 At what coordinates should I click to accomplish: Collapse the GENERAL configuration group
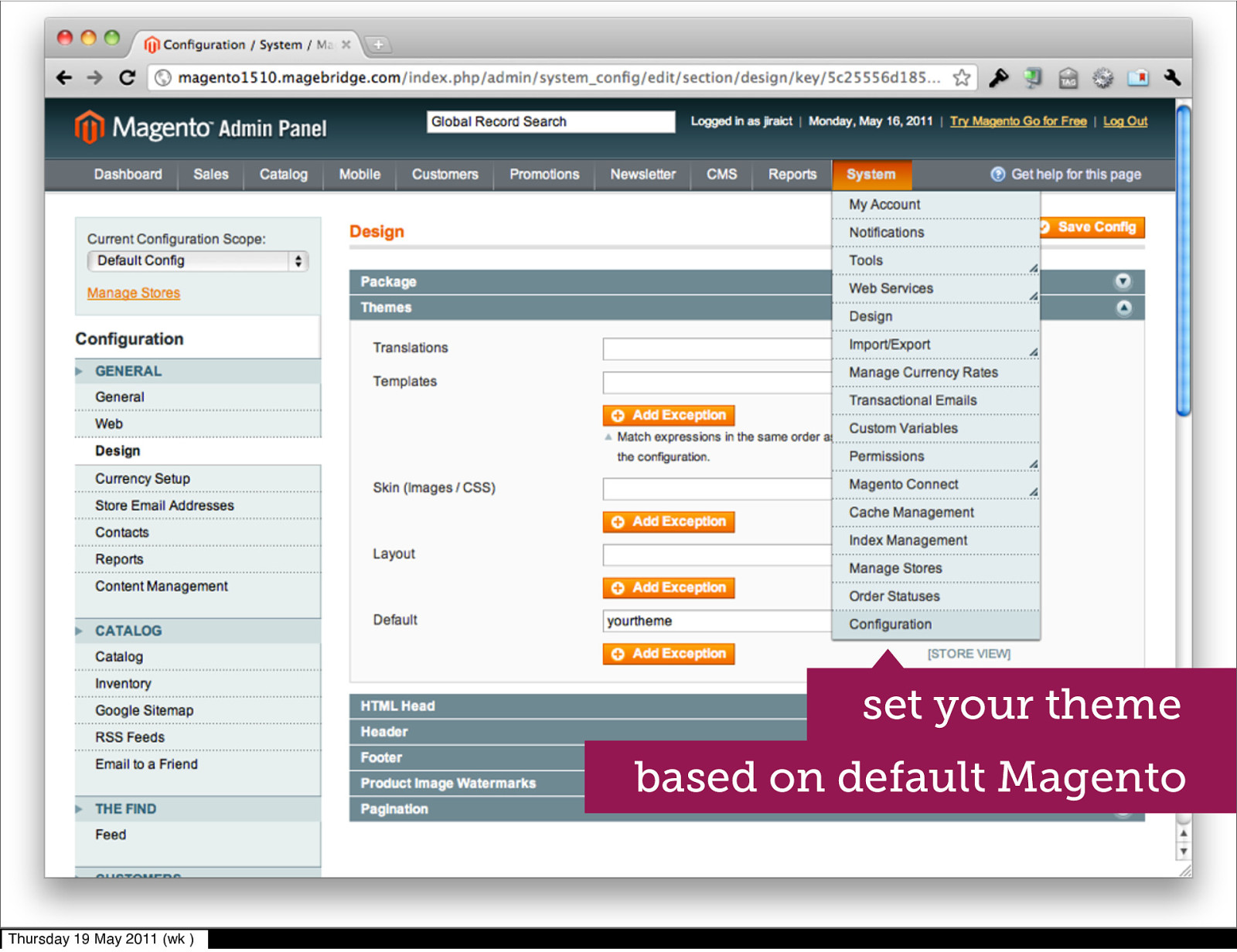(197, 371)
